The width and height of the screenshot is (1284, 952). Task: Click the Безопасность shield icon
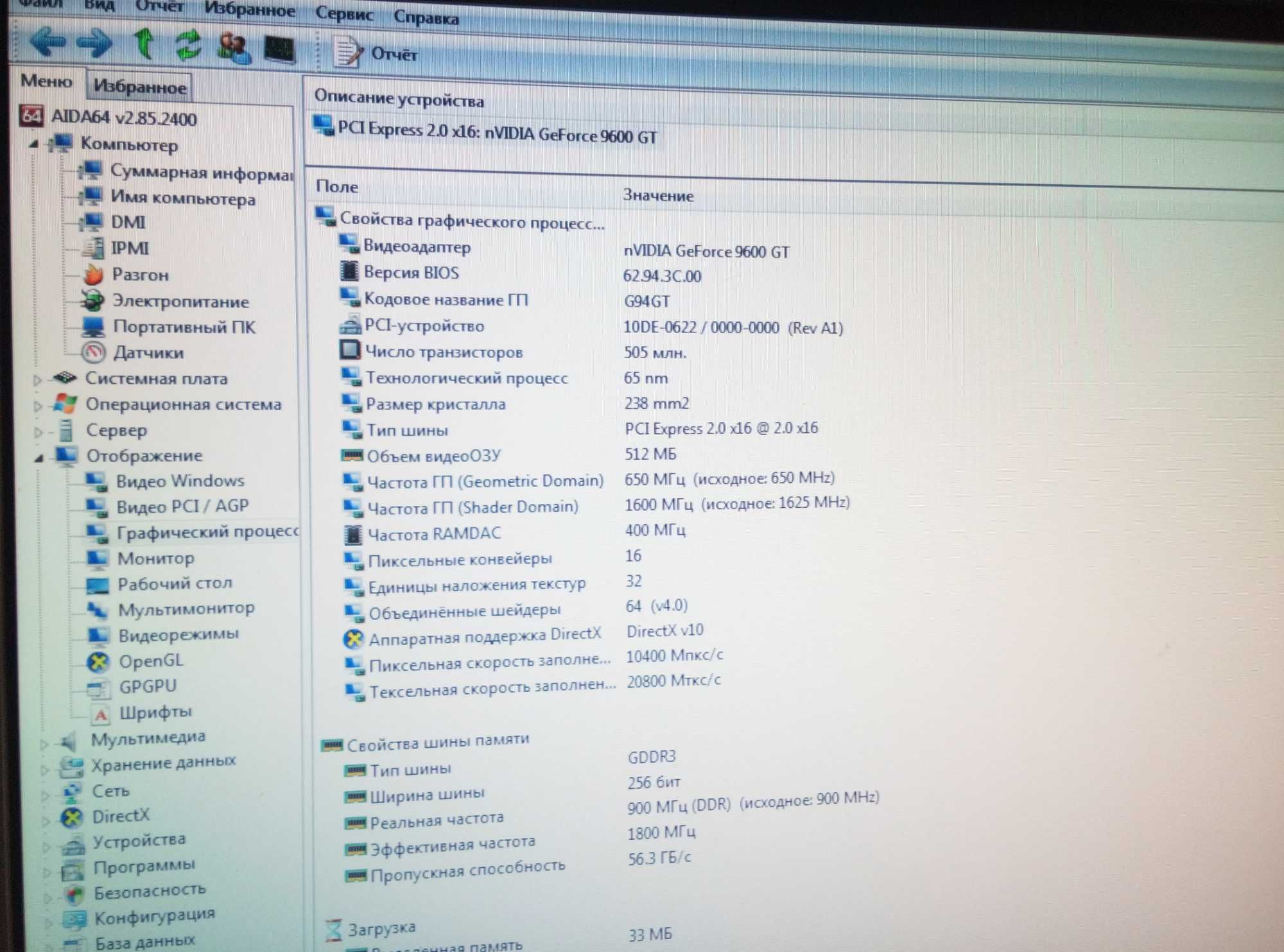click(74, 894)
